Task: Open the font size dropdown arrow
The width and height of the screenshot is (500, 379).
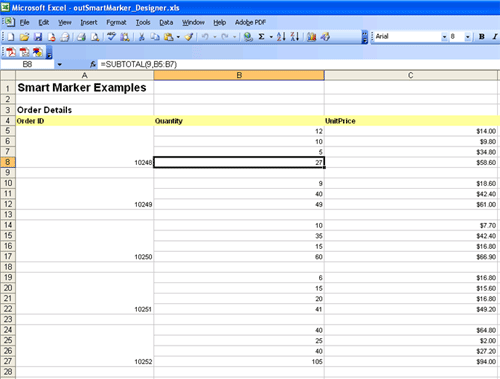Action: coord(468,37)
